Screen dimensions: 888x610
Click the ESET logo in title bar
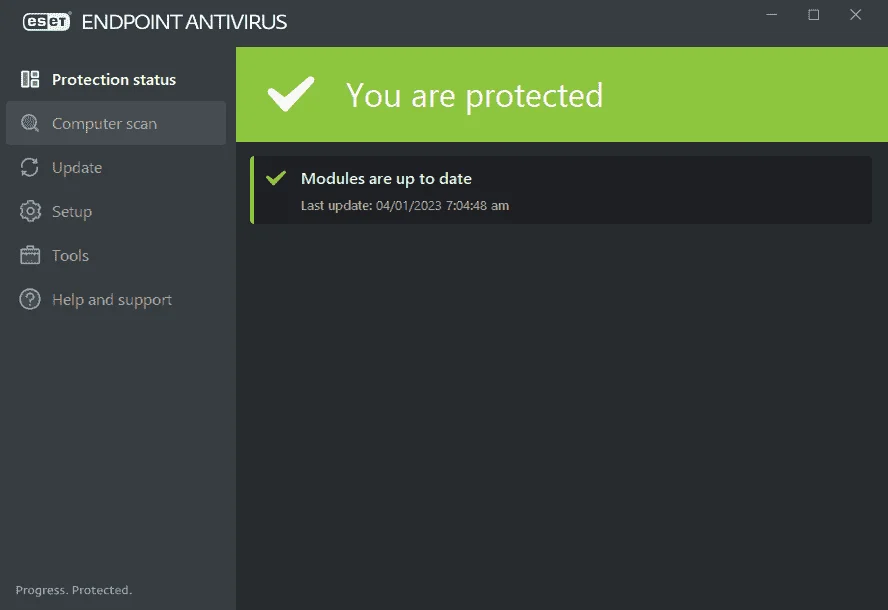coord(47,22)
